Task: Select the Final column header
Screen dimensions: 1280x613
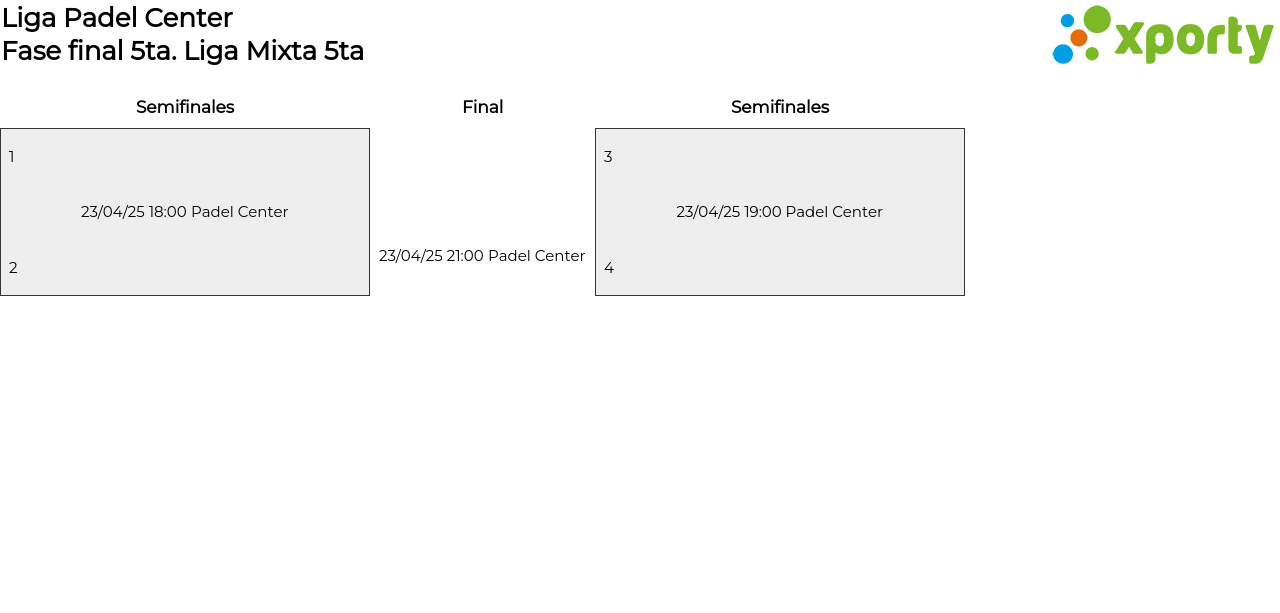Action: coord(482,107)
